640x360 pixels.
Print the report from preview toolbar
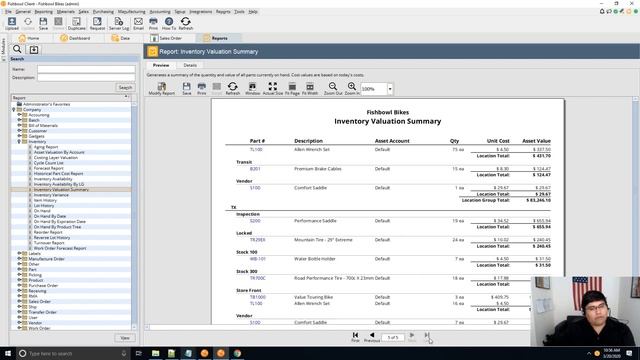[x=202, y=89]
